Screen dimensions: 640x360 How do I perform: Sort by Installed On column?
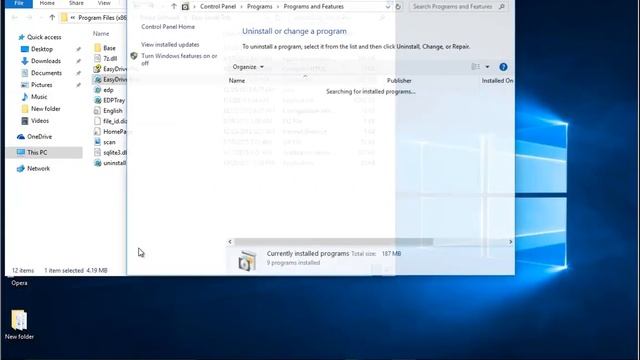[x=497, y=81]
